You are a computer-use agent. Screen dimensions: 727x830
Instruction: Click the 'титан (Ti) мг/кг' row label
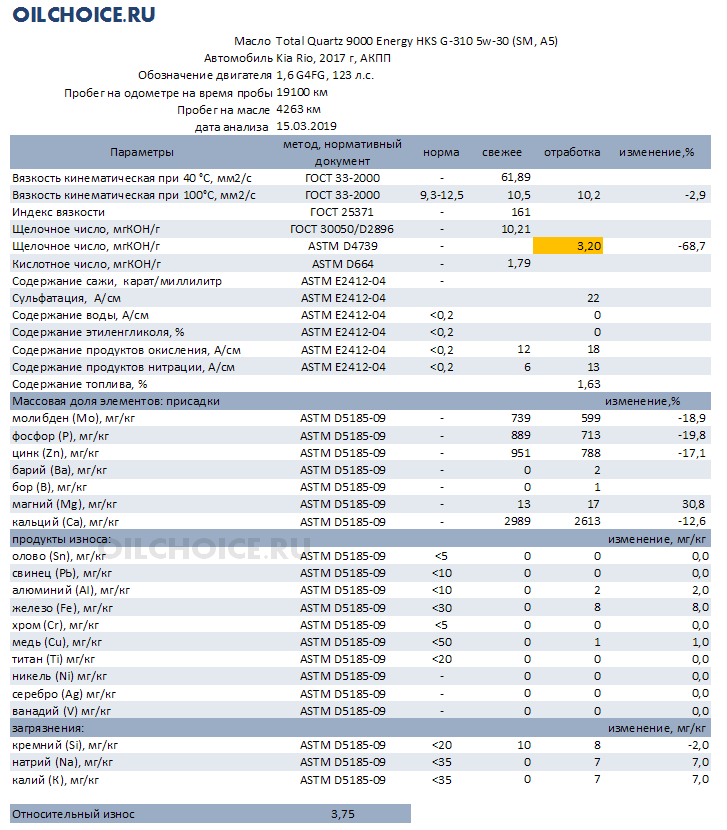53,659
